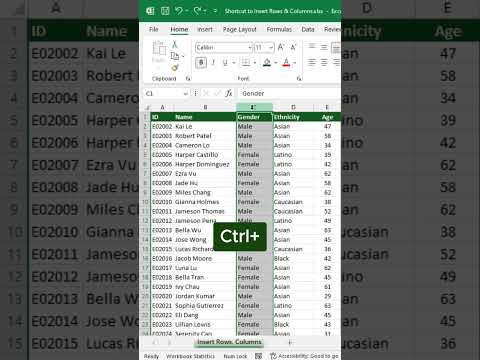Click the Redo arrow icon
This screenshot has width=480, height=360.
(x=197, y=11)
